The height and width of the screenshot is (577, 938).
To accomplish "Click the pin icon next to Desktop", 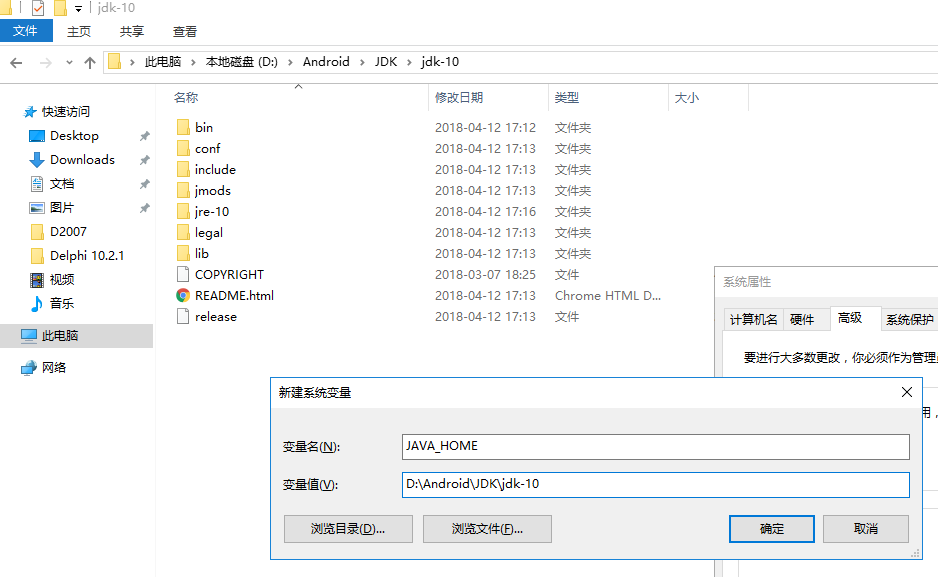I will (x=144, y=136).
